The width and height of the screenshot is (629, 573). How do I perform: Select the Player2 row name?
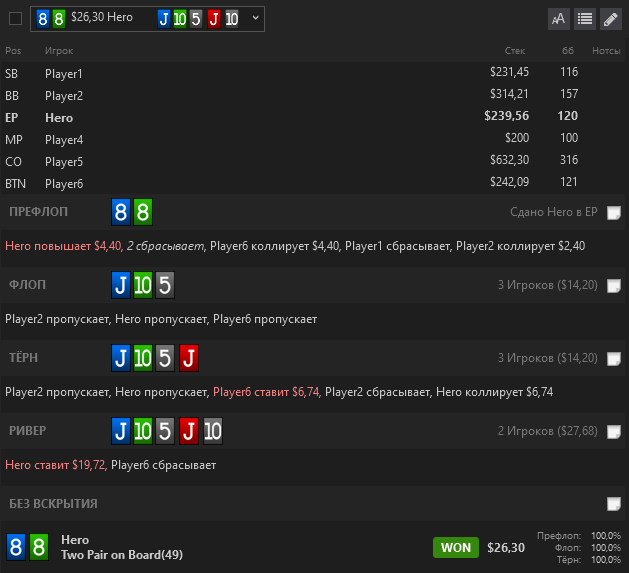(x=64, y=96)
